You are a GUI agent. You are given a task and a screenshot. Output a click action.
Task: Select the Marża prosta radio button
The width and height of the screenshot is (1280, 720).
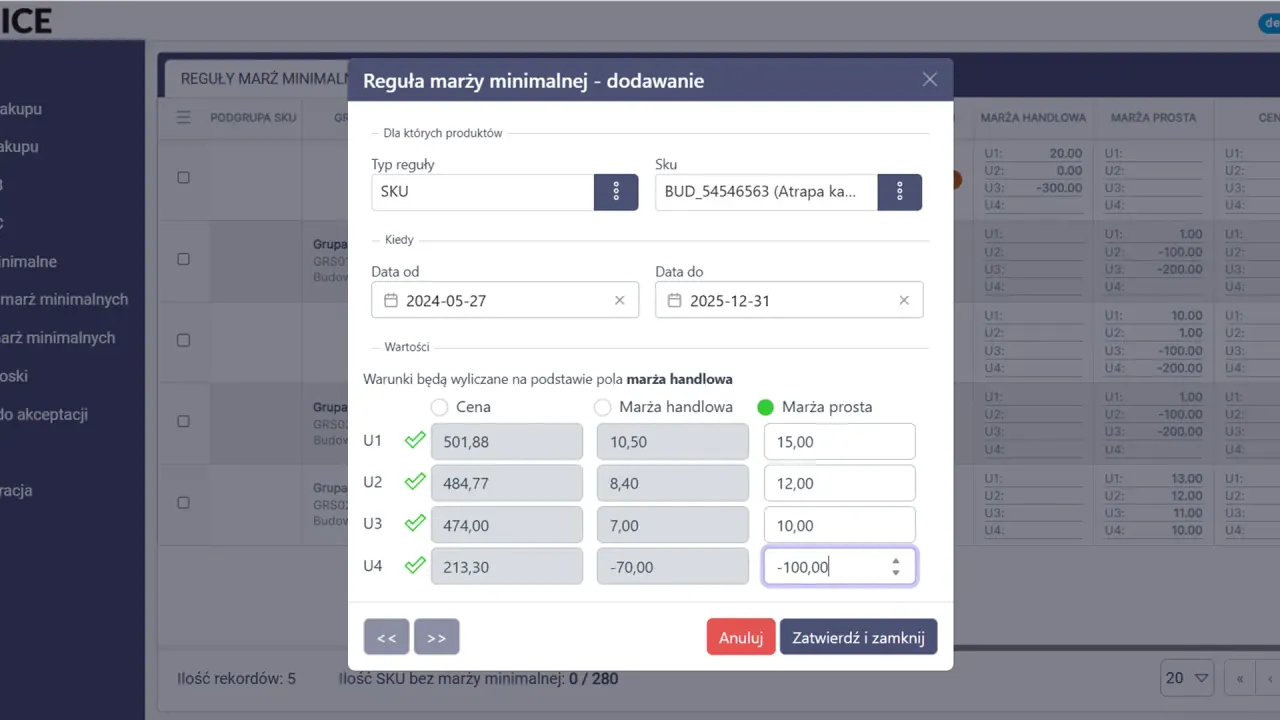coord(766,407)
